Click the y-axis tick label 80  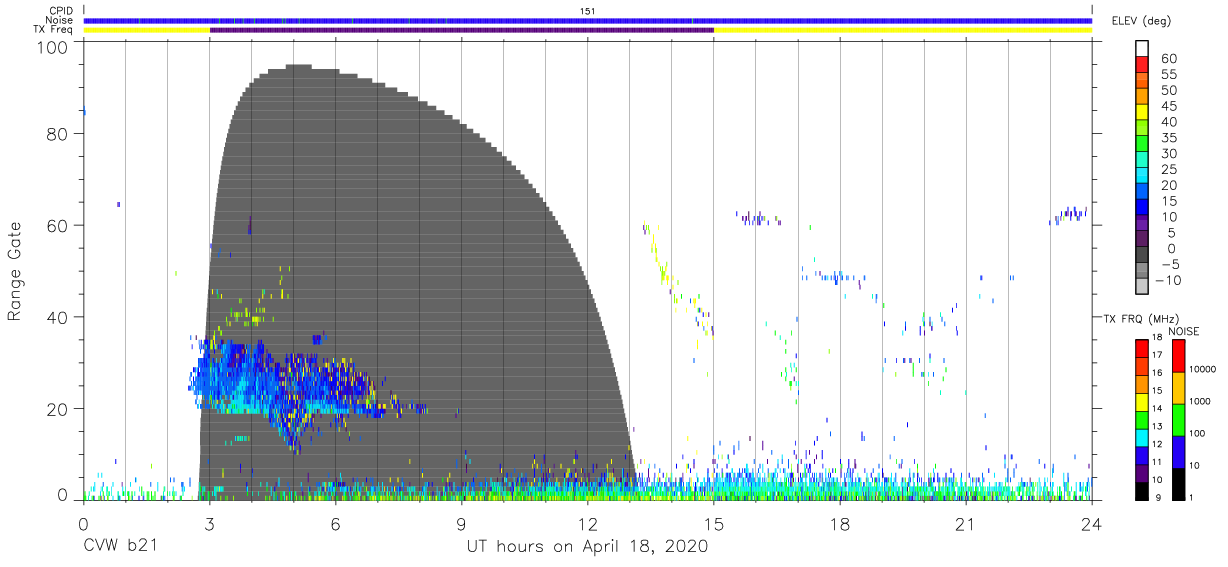click(x=59, y=134)
